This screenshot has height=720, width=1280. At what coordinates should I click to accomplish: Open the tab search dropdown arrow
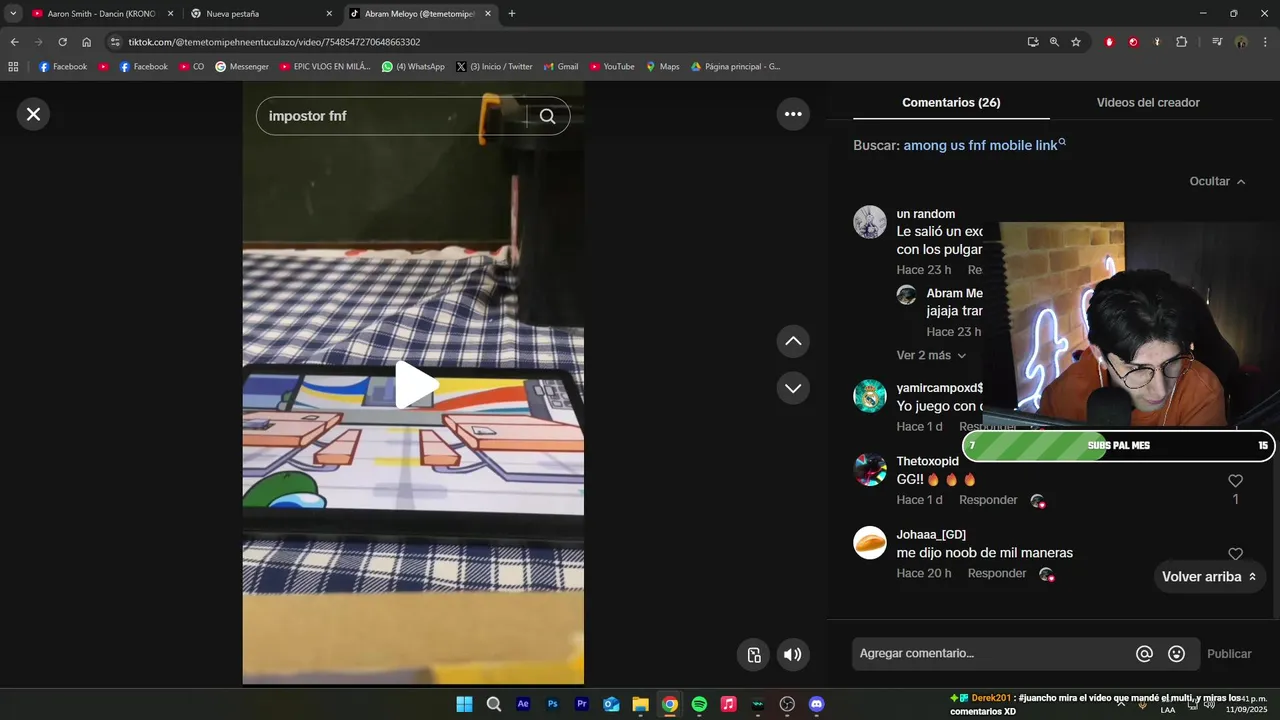point(13,14)
